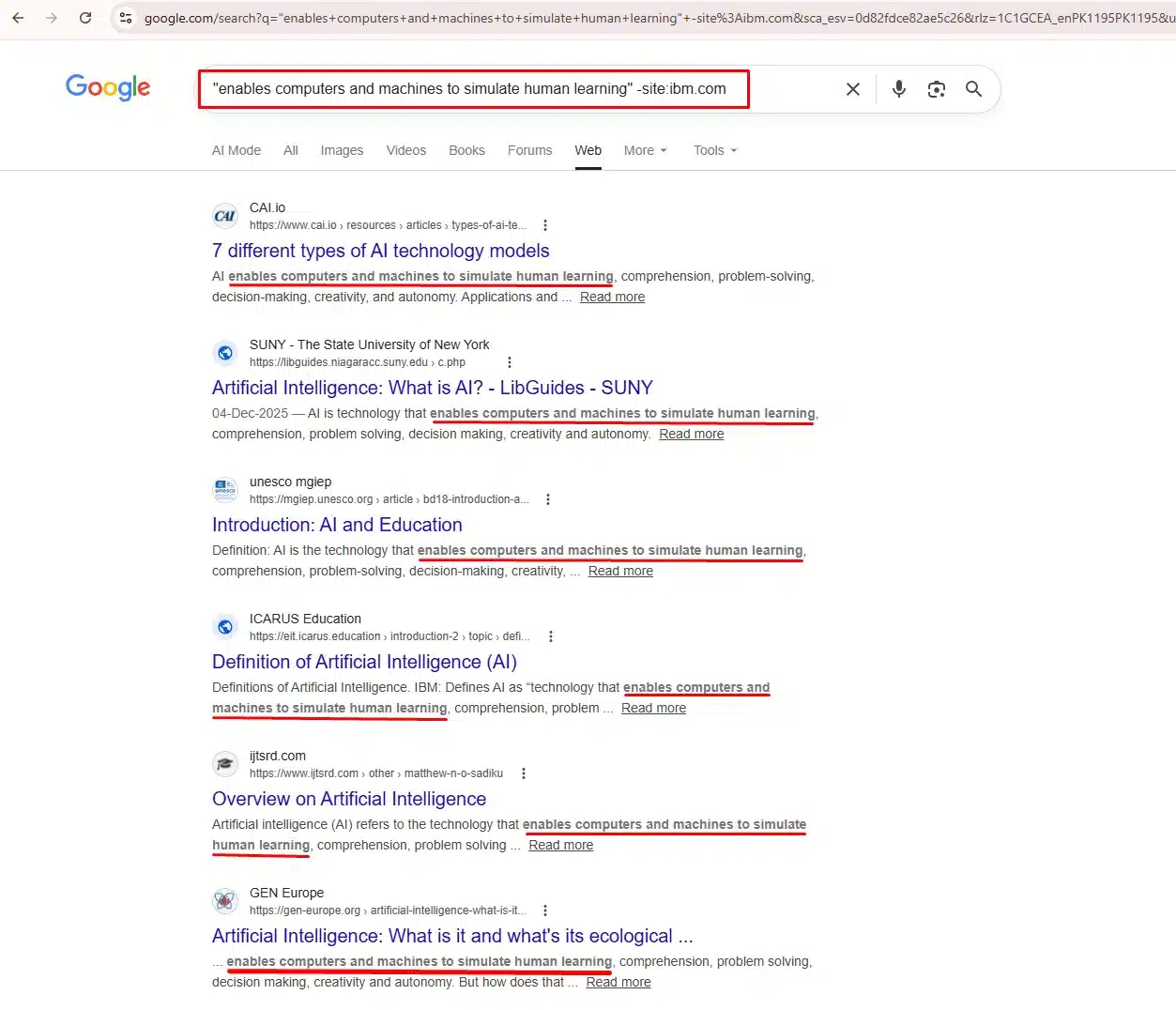Click the ijtsrd.com graduation cap favicon

tap(225, 764)
